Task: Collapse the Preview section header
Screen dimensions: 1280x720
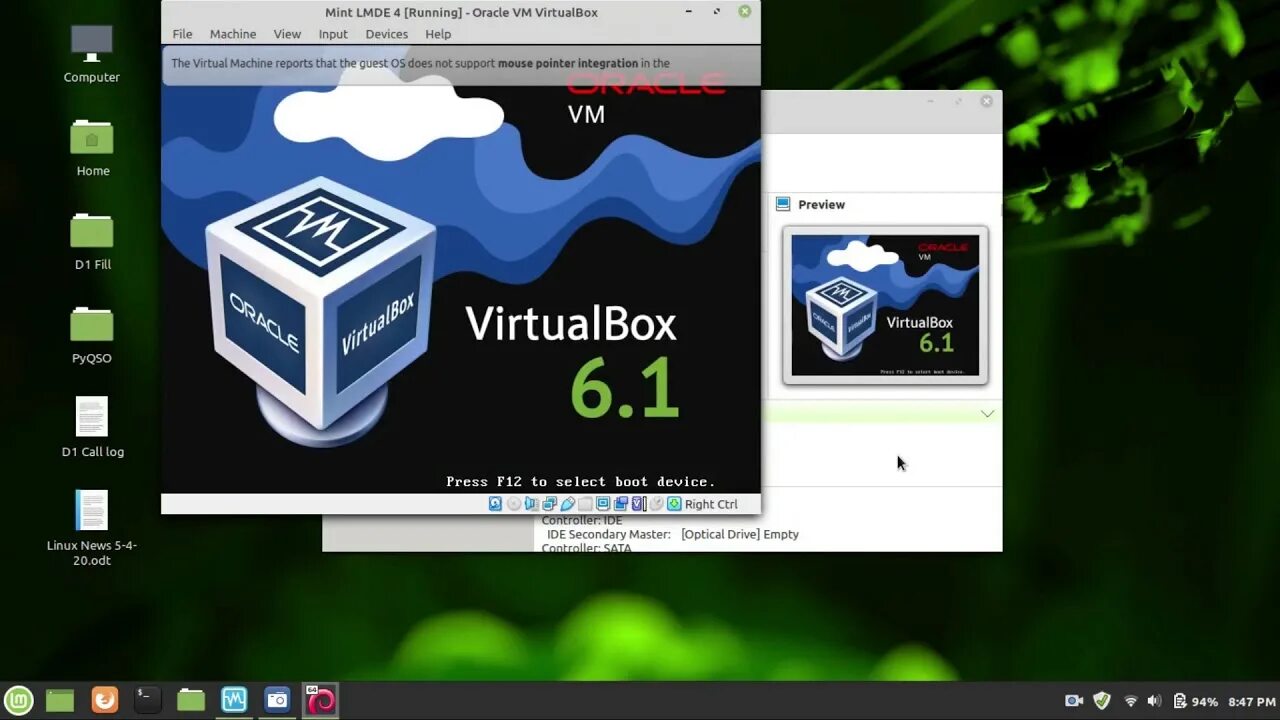Action: [x=821, y=204]
